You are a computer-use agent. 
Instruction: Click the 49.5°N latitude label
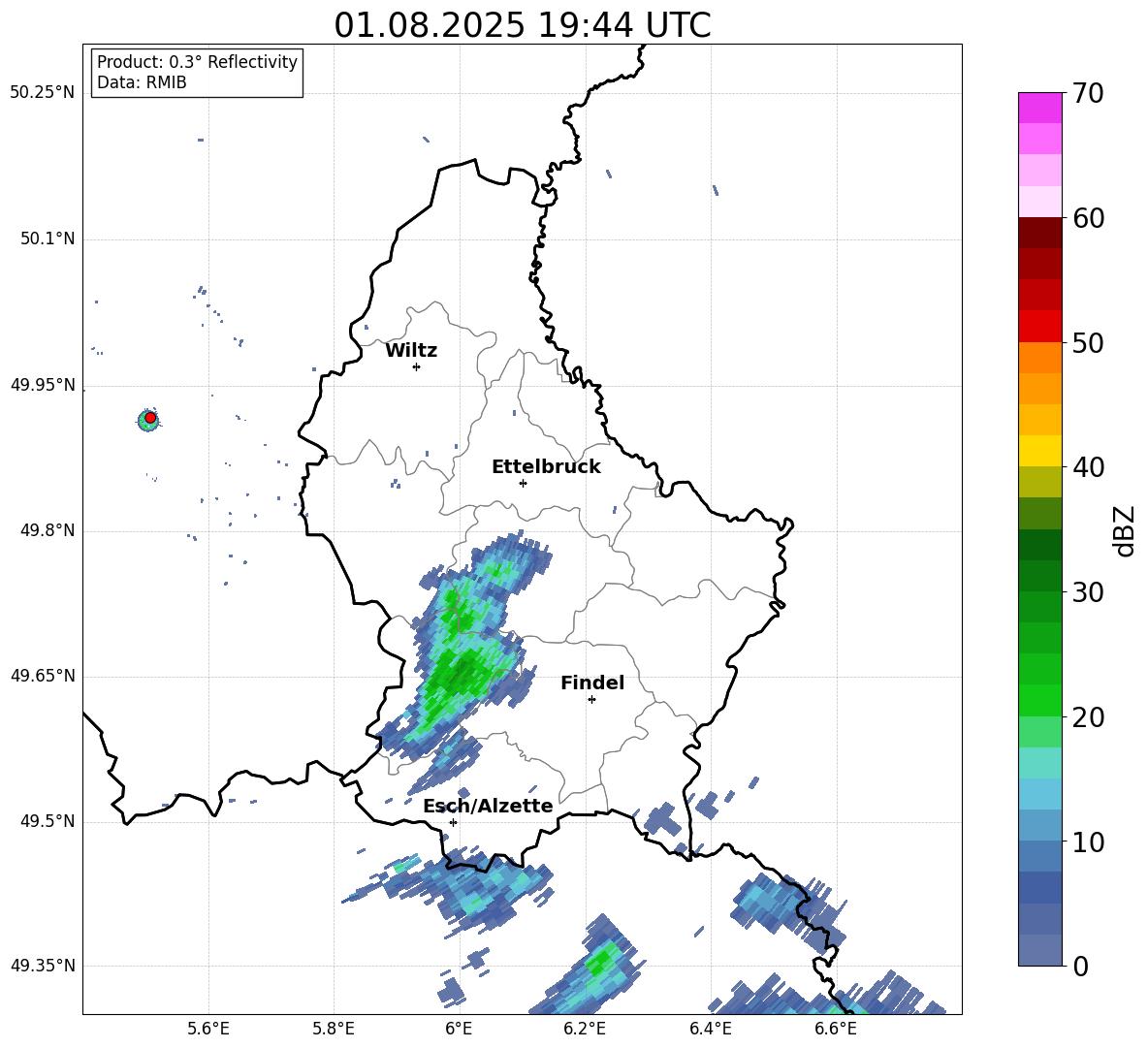tap(47, 821)
